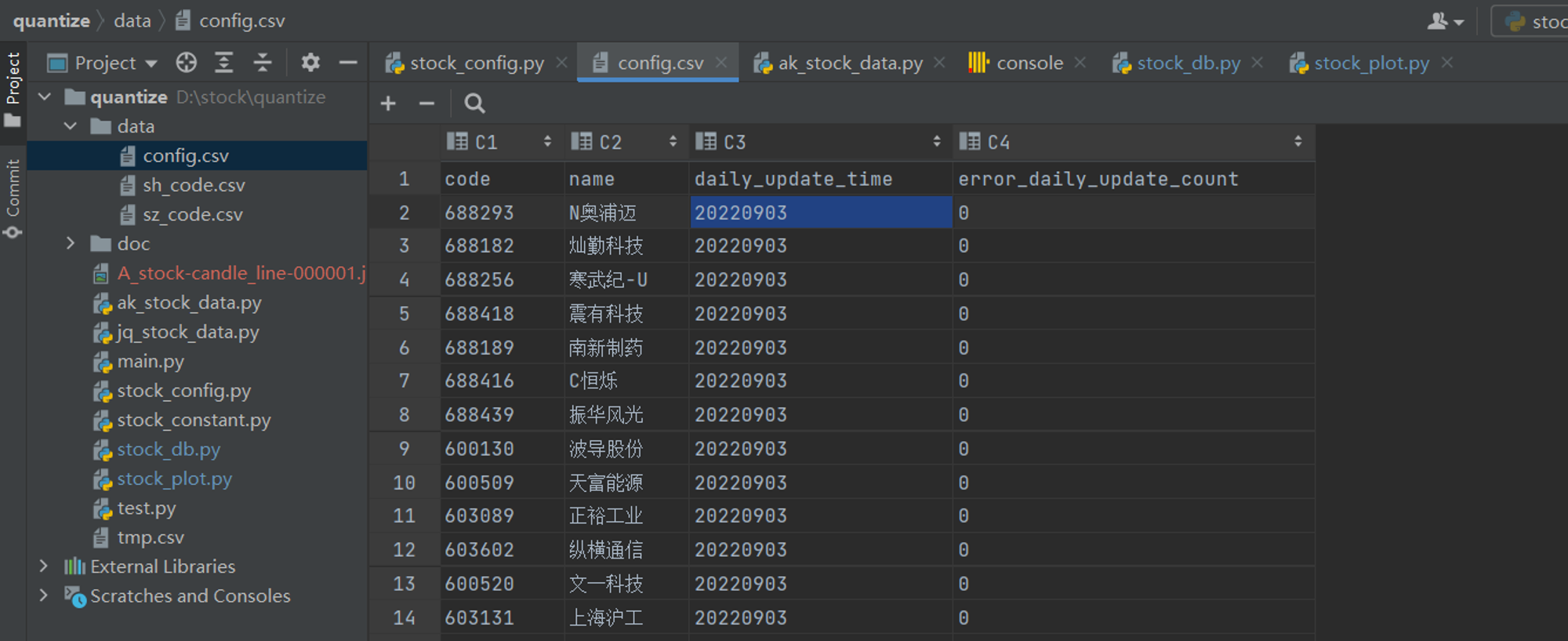
Task: Expand the doc folder
Action: click(71, 244)
